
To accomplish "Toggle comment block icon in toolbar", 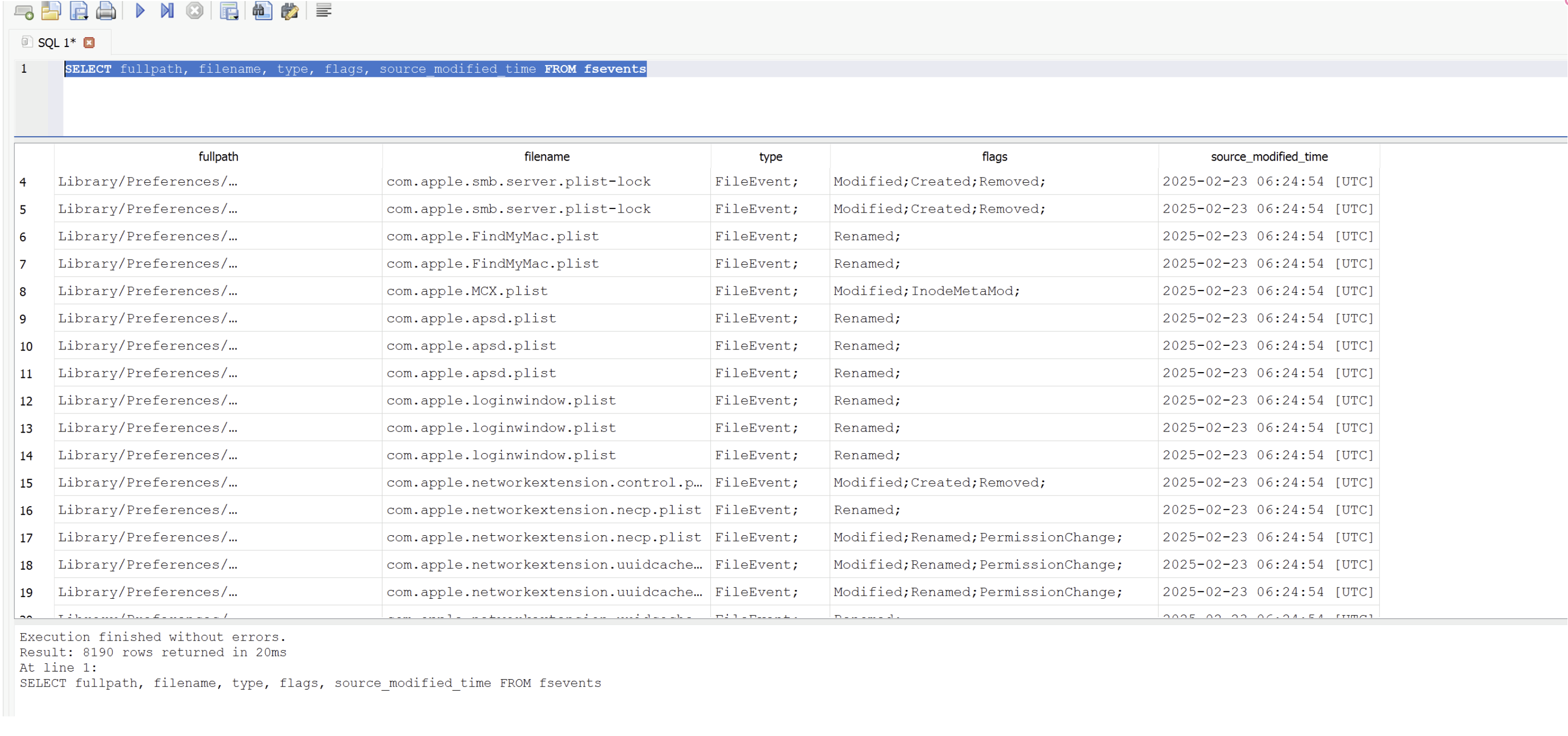I will (x=324, y=11).
